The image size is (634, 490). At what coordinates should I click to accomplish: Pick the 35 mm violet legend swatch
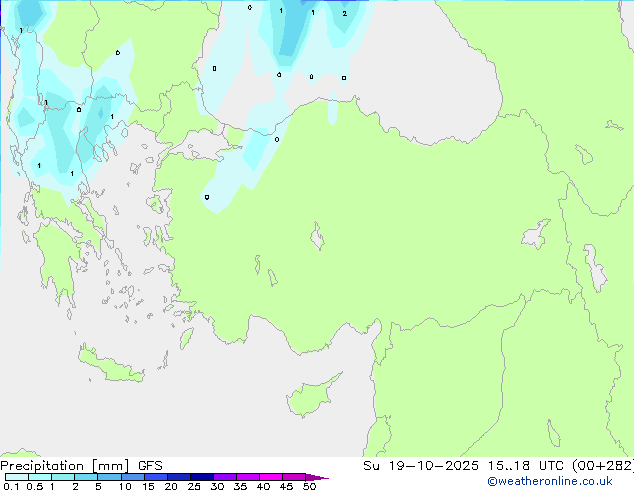pyautogui.click(x=248, y=477)
